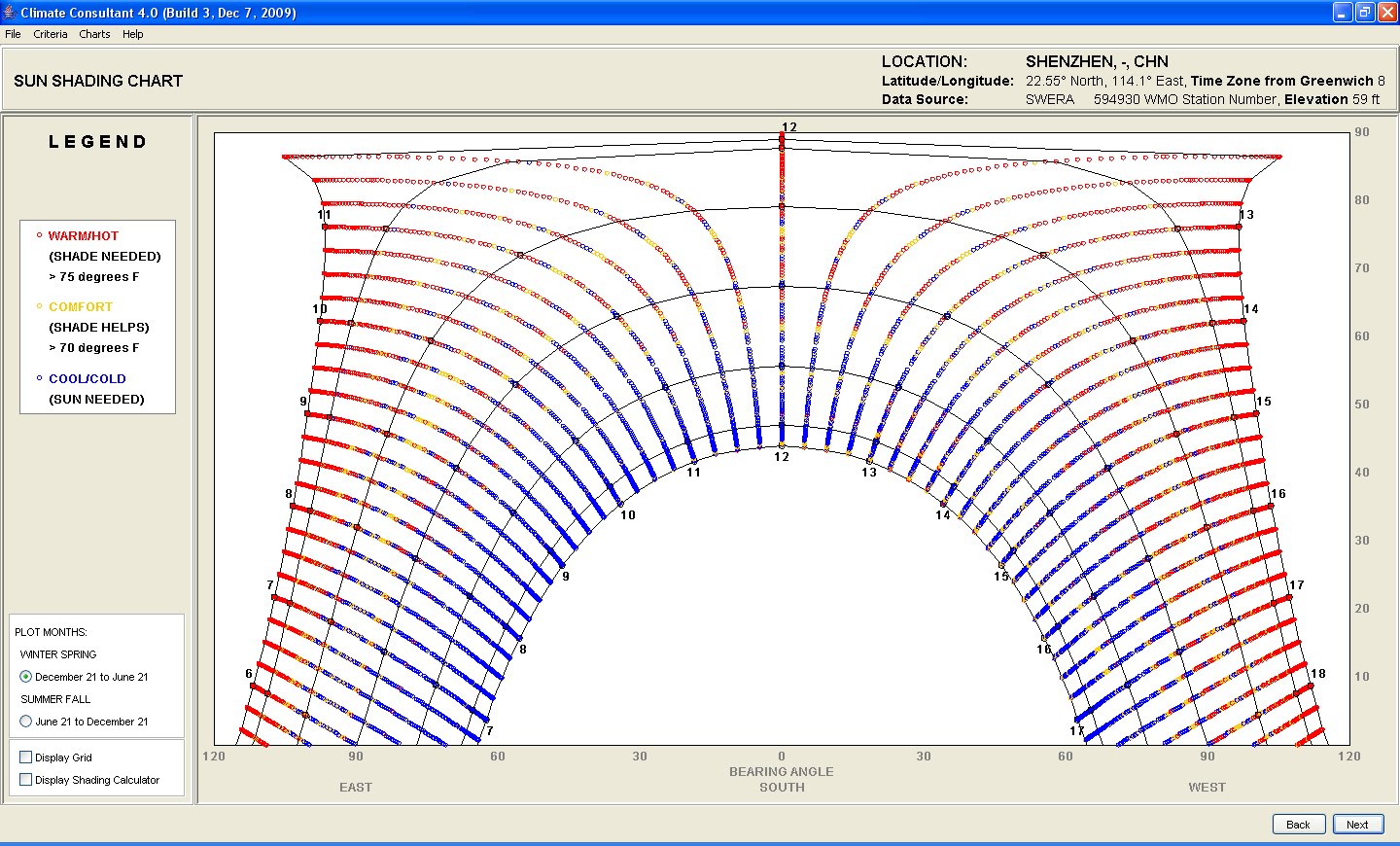Click the WEST axis label
Image resolution: width=1400 pixels, height=846 pixels.
click(1207, 788)
